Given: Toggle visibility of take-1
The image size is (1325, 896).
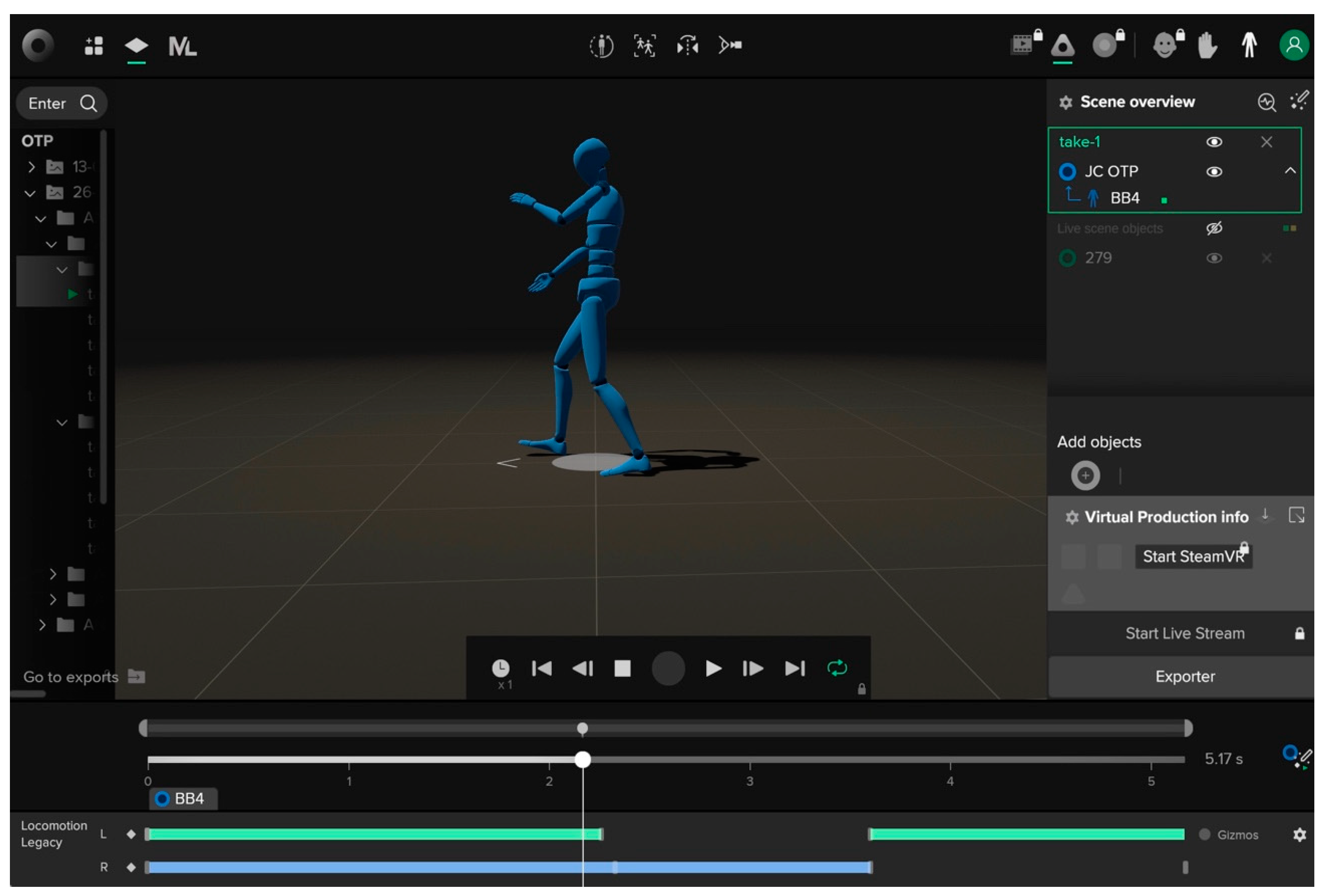Looking at the screenshot, I should 1214,142.
